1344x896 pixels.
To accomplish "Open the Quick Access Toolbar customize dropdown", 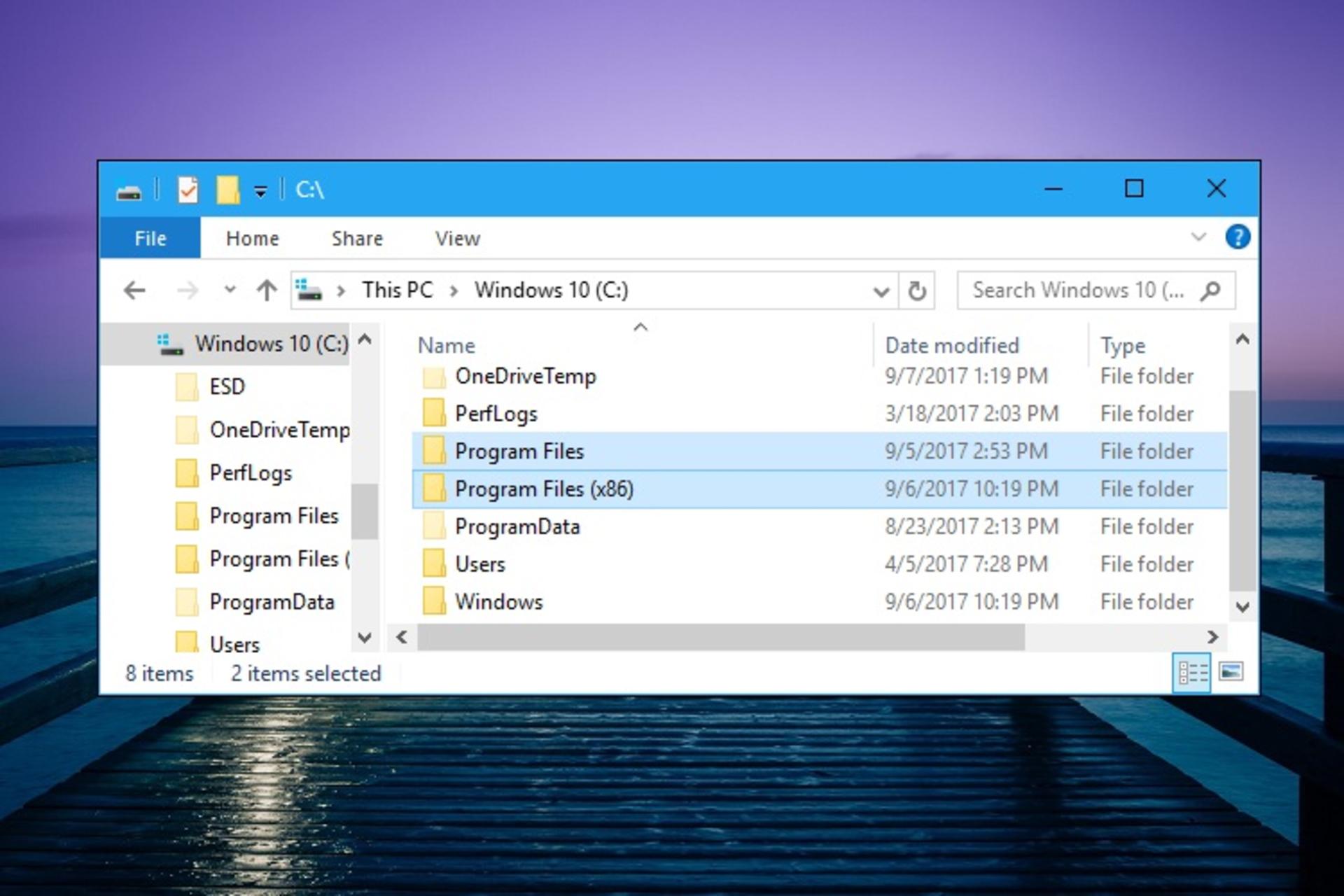I will coord(259,189).
